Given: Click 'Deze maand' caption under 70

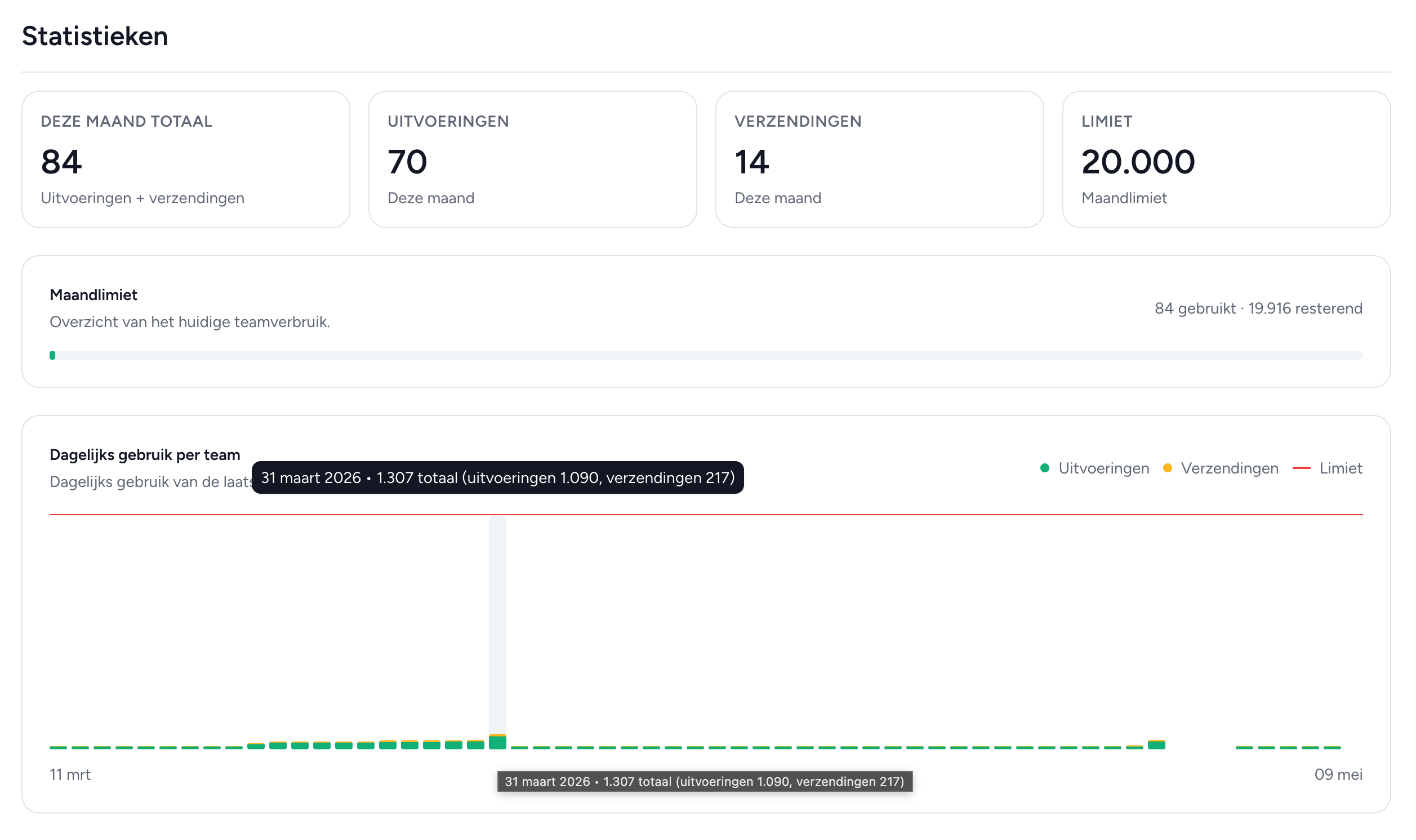Looking at the screenshot, I should coord(431,198).
